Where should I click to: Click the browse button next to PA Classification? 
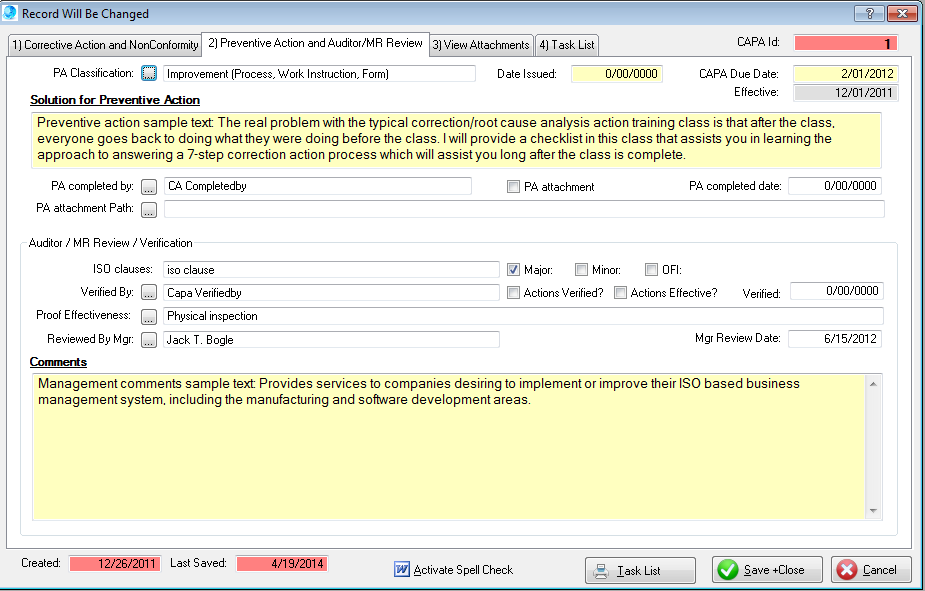149,73
